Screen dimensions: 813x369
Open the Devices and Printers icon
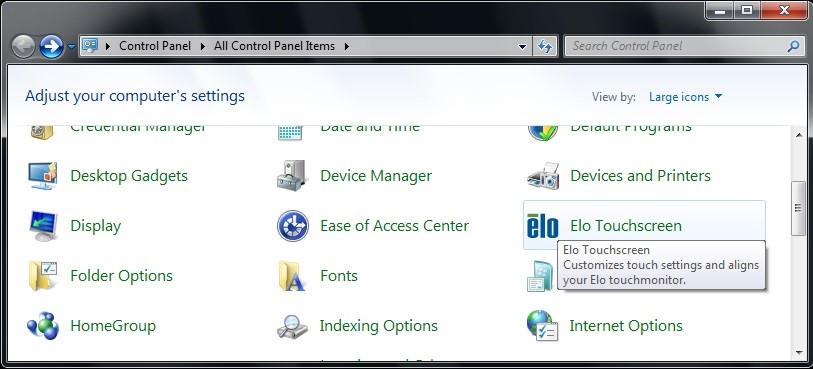(x=543, y=176)
